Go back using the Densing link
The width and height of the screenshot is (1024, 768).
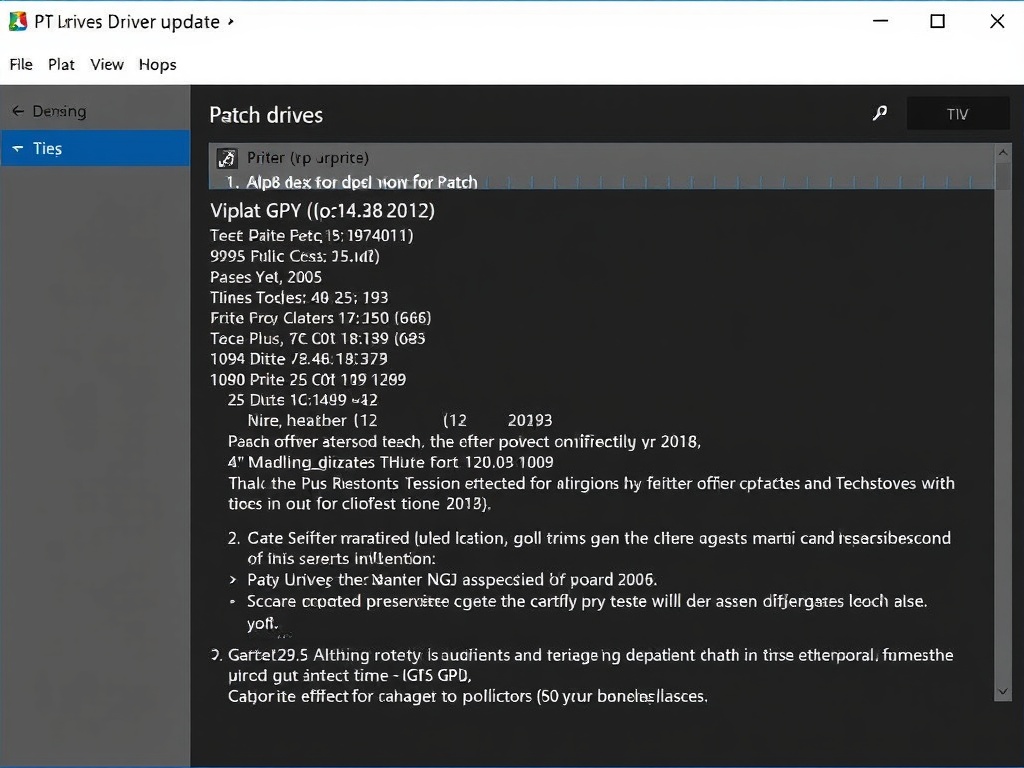(57, 111)
